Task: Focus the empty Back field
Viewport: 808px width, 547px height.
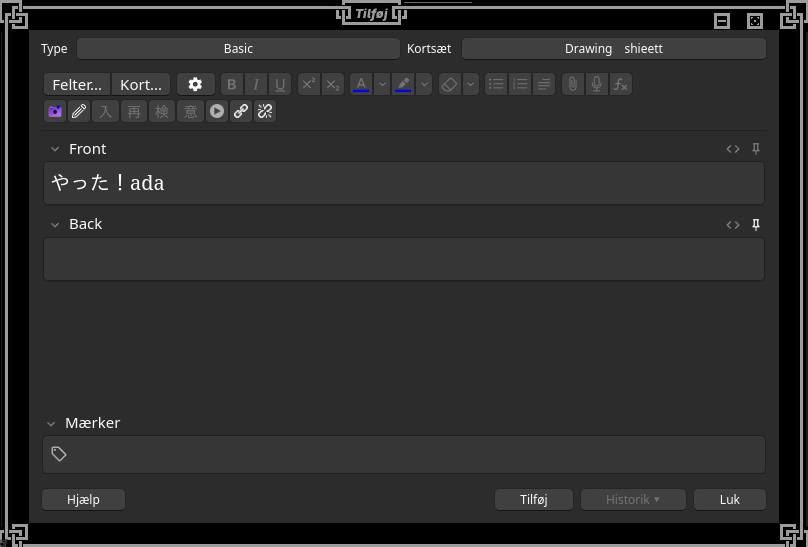Action: tap(404, 259)
